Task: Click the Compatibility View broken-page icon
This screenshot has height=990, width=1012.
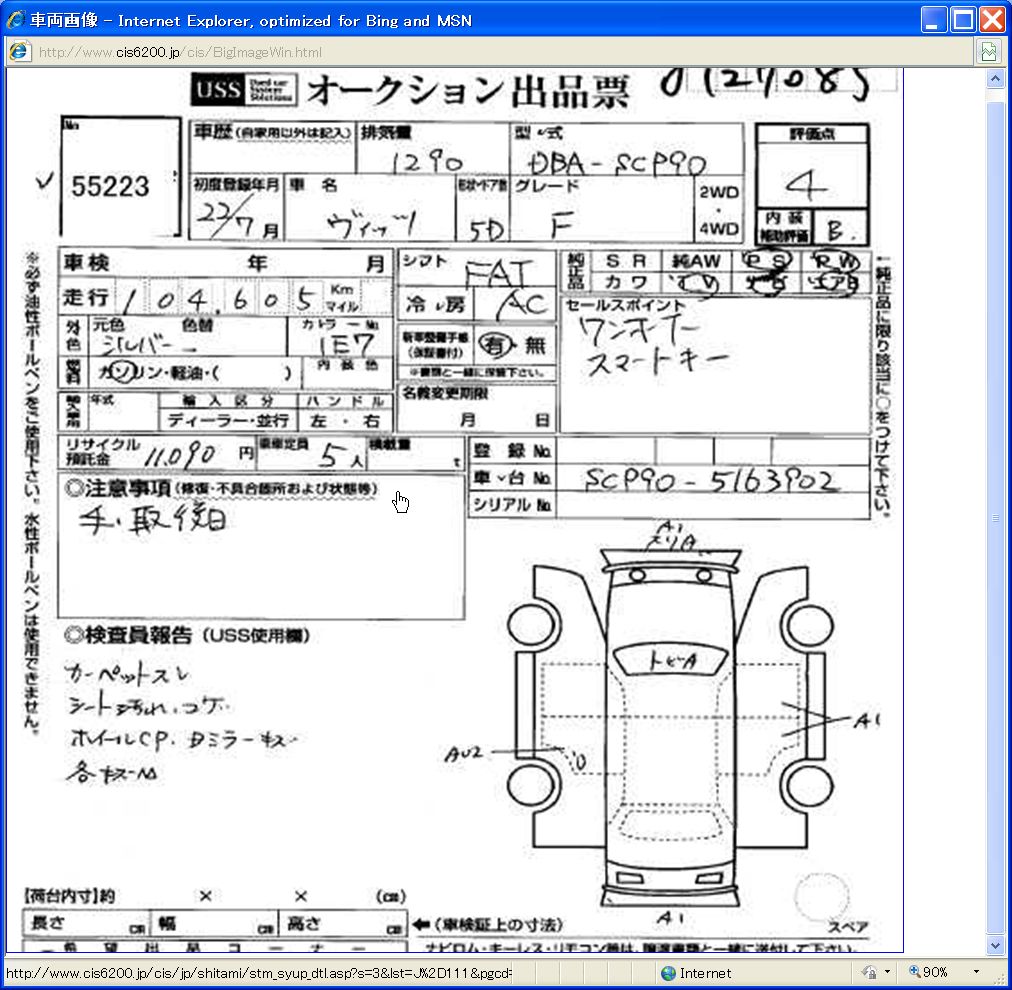Action: click(x=989, y=52)
